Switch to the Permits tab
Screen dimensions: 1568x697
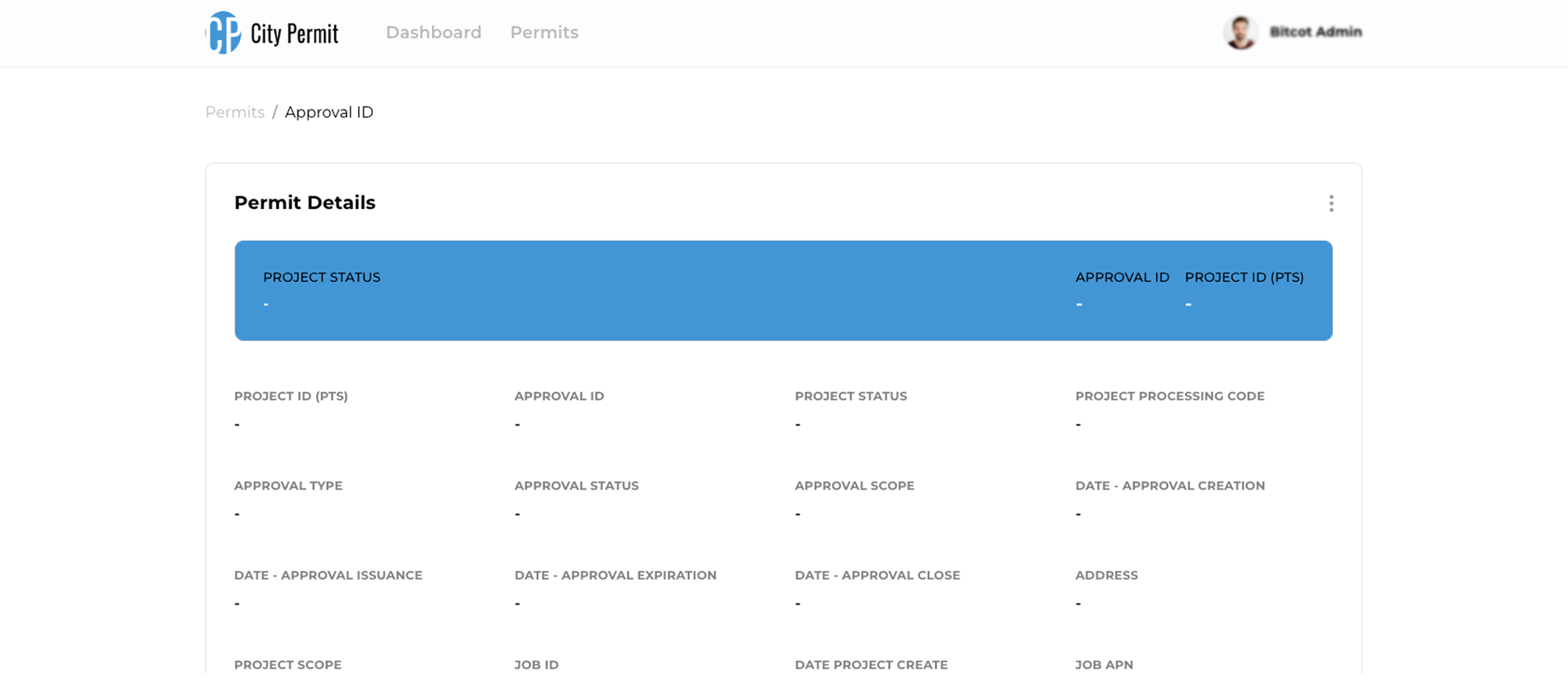click(x=544, y=32)
